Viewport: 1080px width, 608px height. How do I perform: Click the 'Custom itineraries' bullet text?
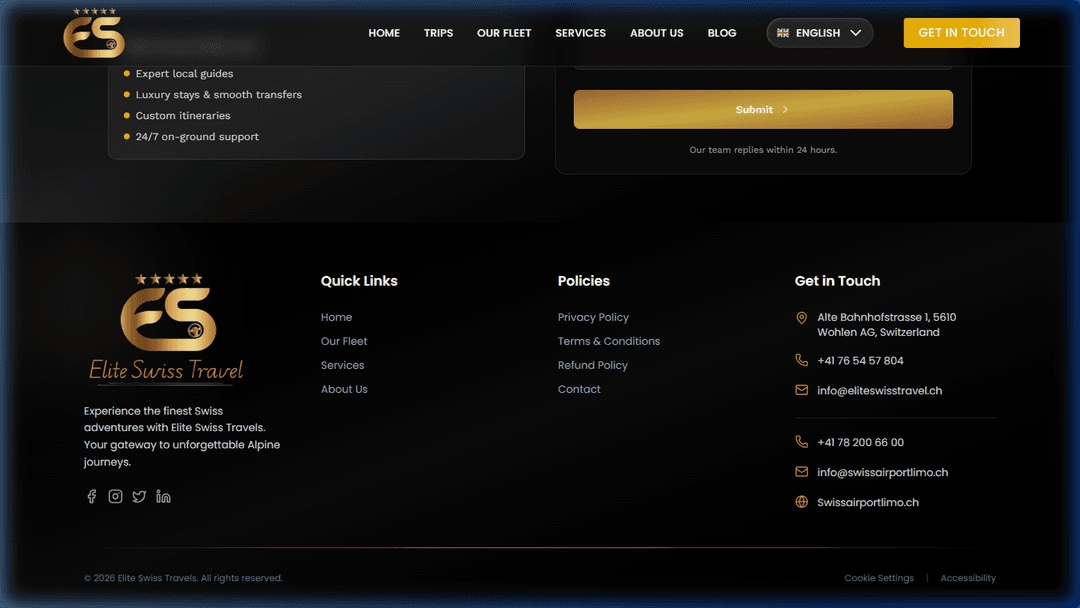coord(183,116)
